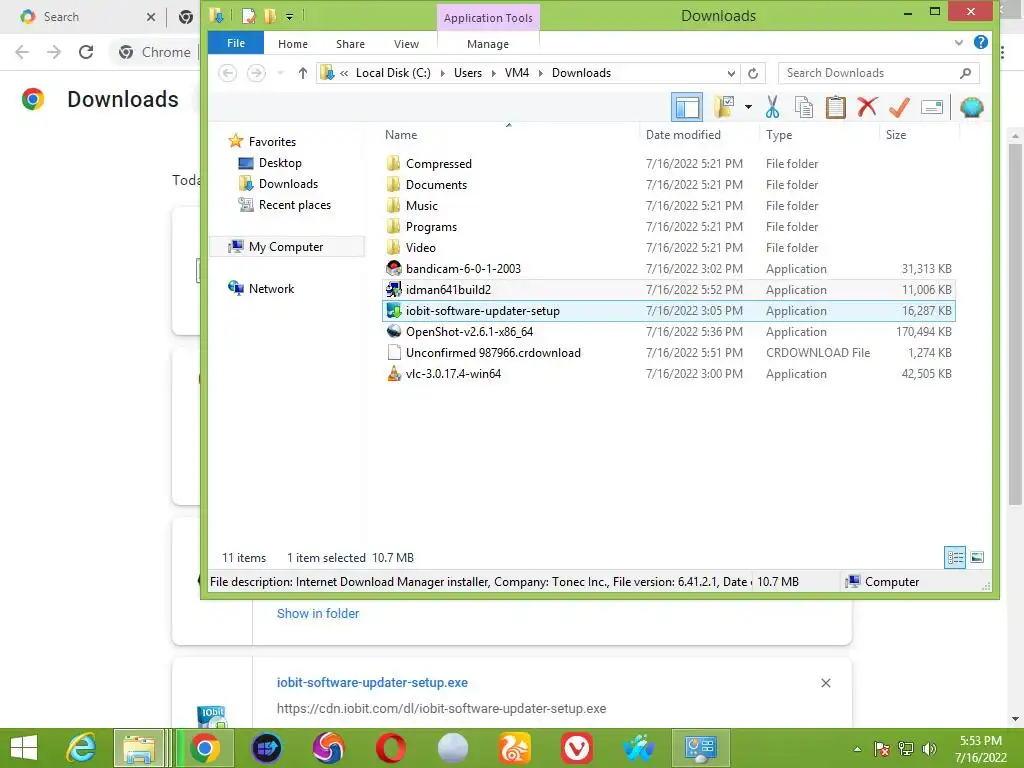Select Network in navigation pane
This screenshot has width=1024, height=768.
[271, 289]
